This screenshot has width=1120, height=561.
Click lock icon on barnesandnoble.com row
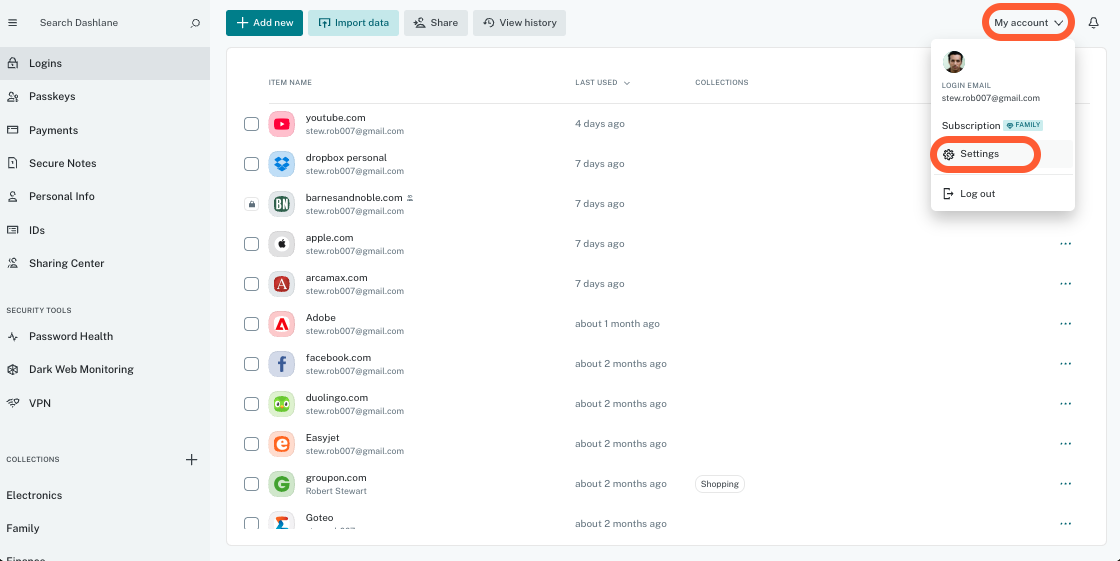251,204
